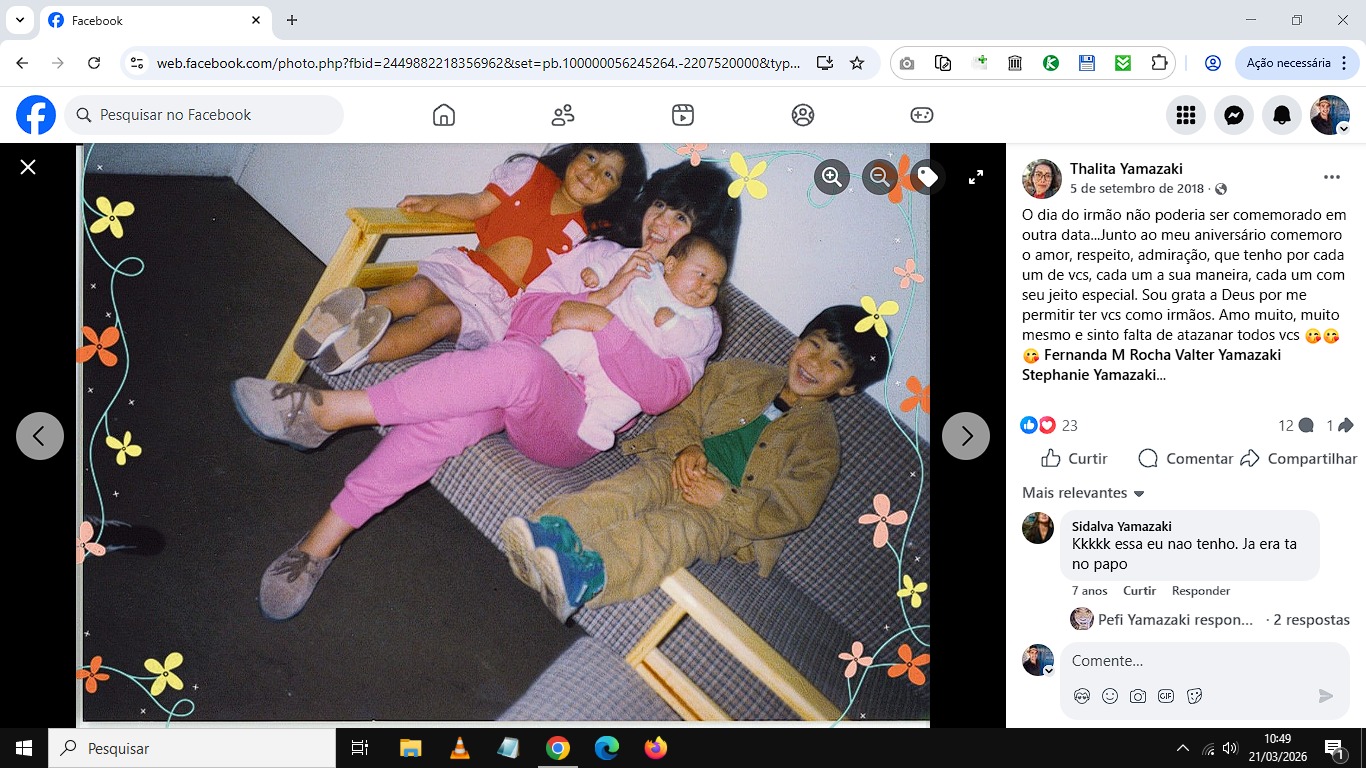Image resolution: width=1366 pixels, height=768 pixels.
Task: Open the Facebook apps grid menu
Action: pos(1186,115)
